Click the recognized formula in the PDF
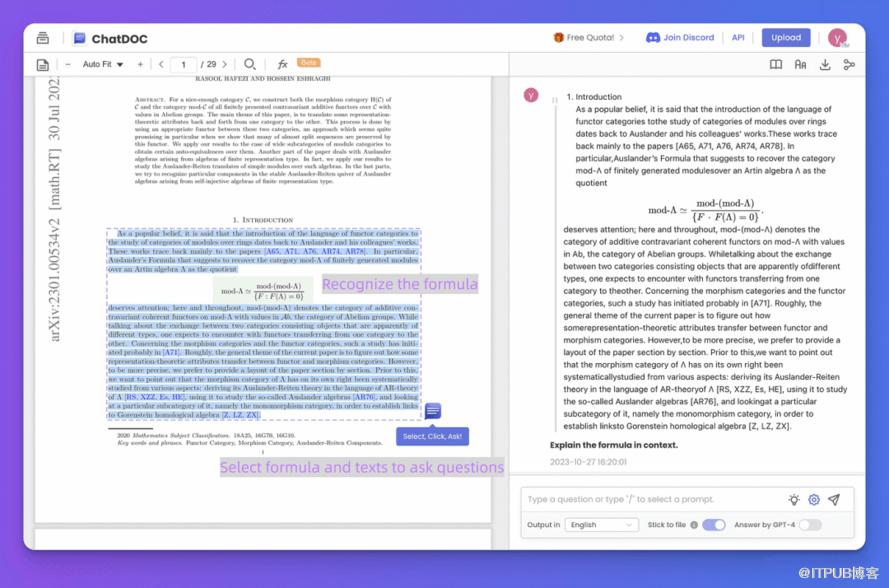Viewport: 889px width, 588px height. (x=262, y=291)
